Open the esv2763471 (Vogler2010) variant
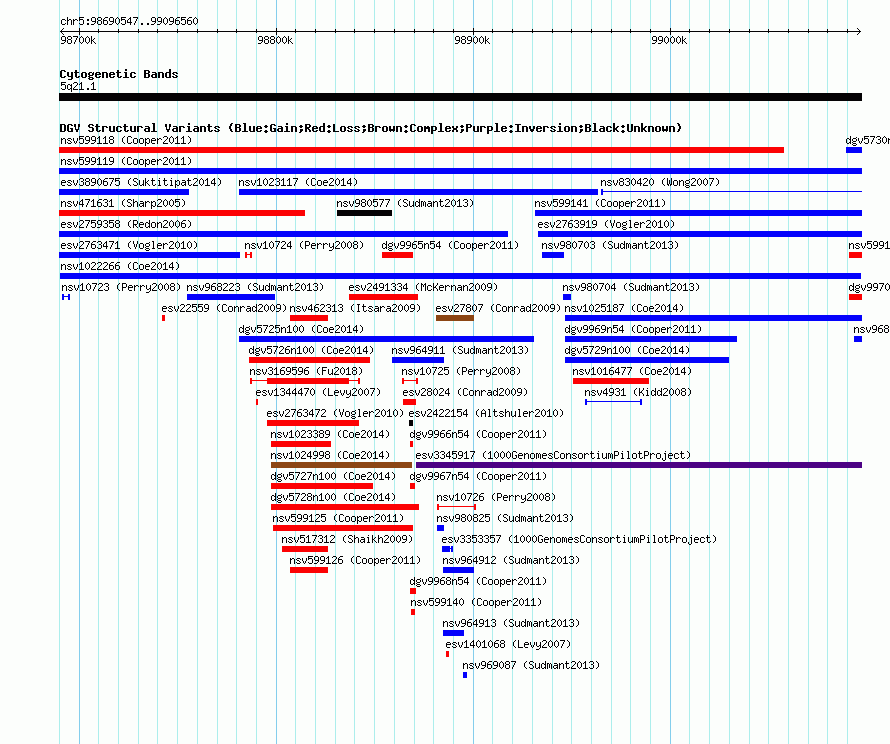The width and height of the screenshot is (890, 744). (129, 245)
